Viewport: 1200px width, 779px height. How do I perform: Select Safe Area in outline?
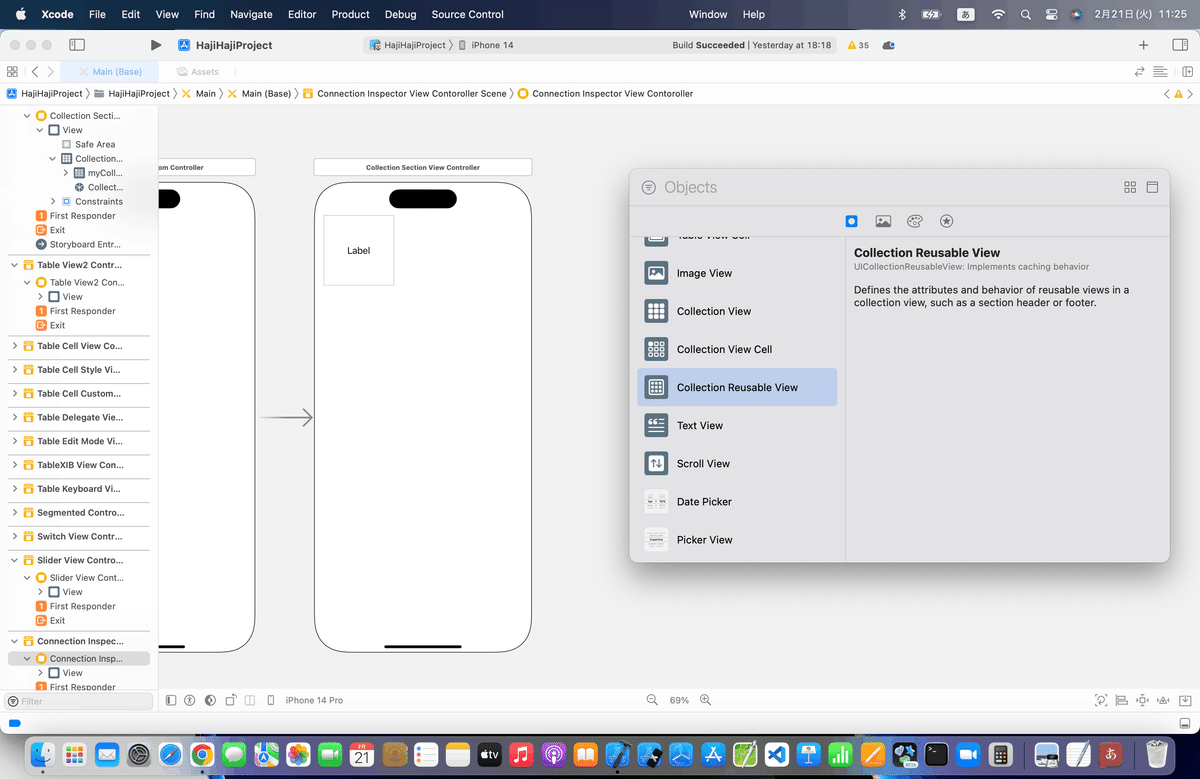point(95,144)
